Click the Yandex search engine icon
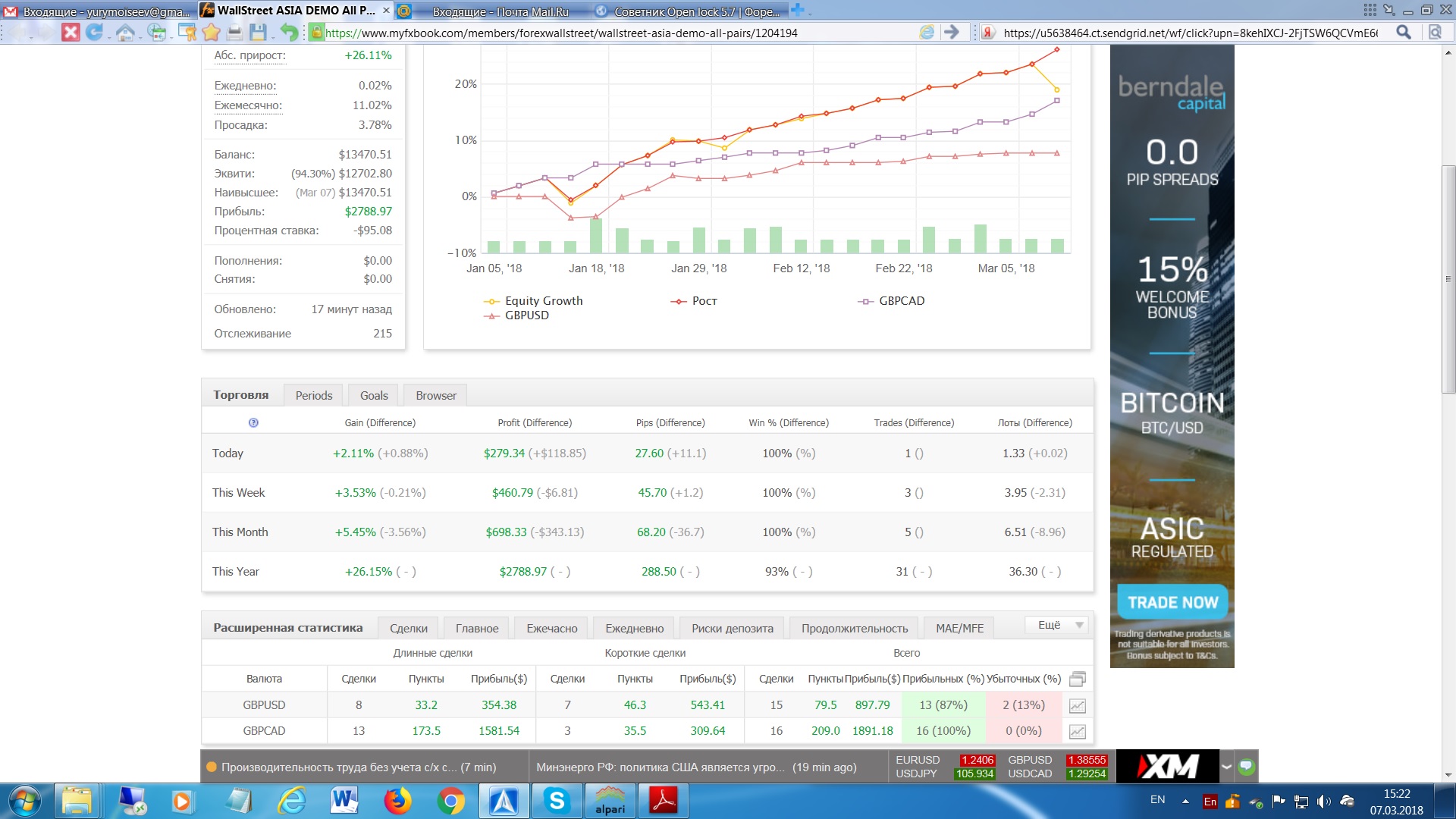The width and height of the screenshot is (1456, 819). point(988,32)
